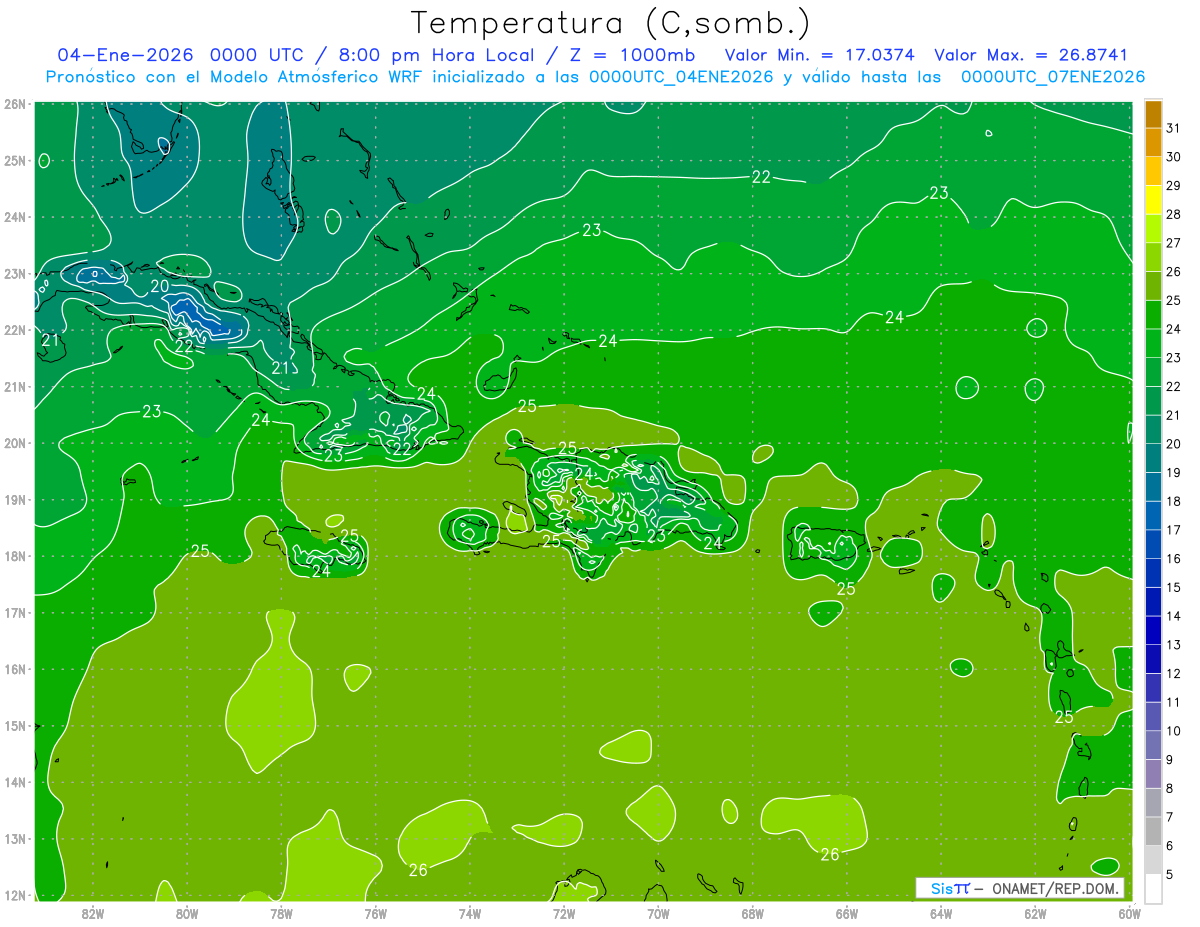Select the initialization time "0000UTC_04ENE2026"
The image size is (1200, 927).
pyautogui.click(x=681, y=77)
